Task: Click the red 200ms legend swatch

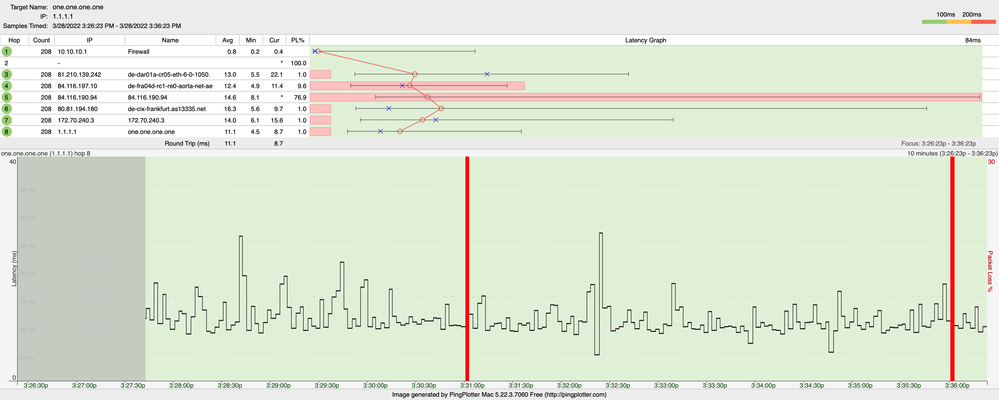Action: point(983,22)
